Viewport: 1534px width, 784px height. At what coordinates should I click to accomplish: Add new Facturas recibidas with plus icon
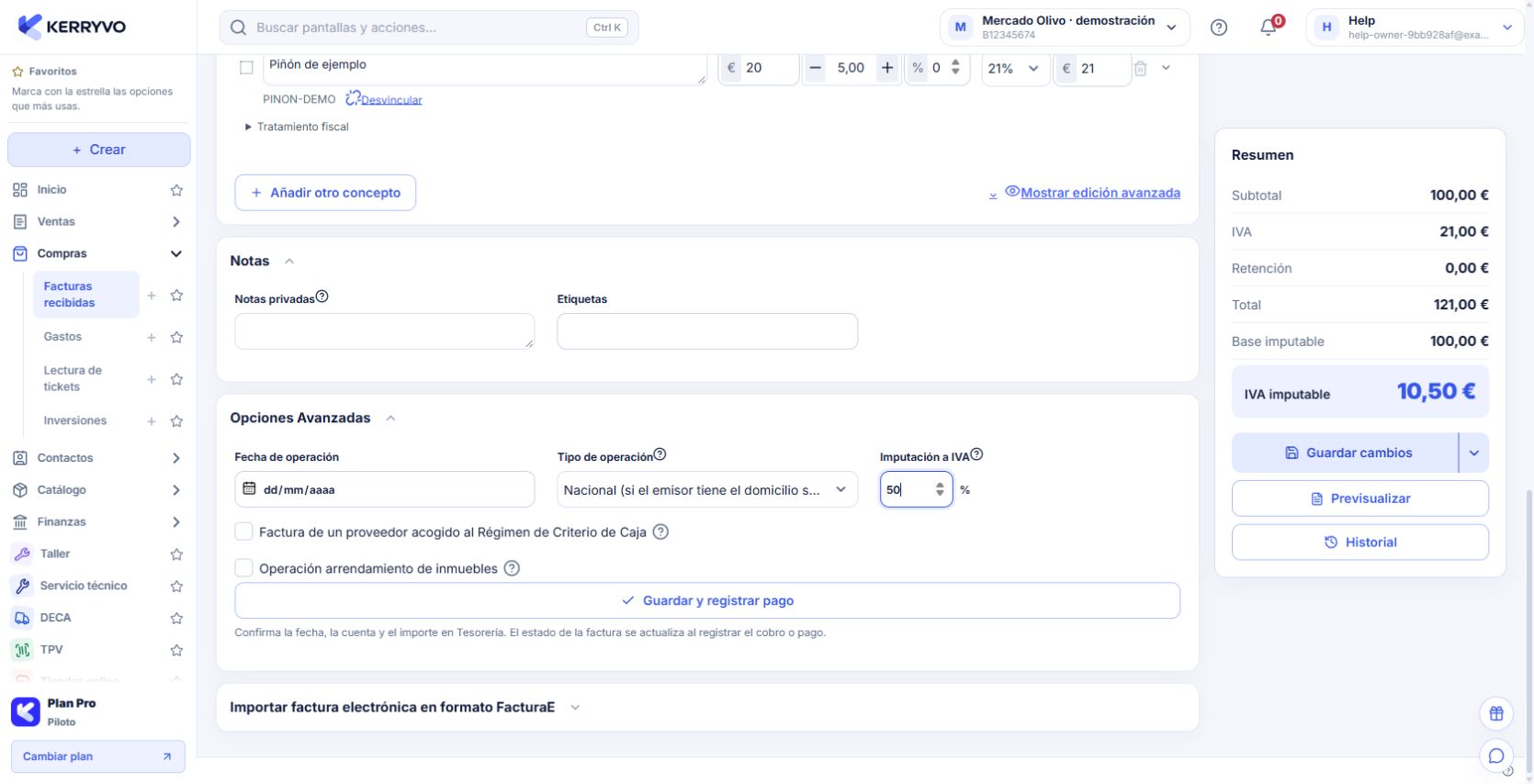[152, 296]
